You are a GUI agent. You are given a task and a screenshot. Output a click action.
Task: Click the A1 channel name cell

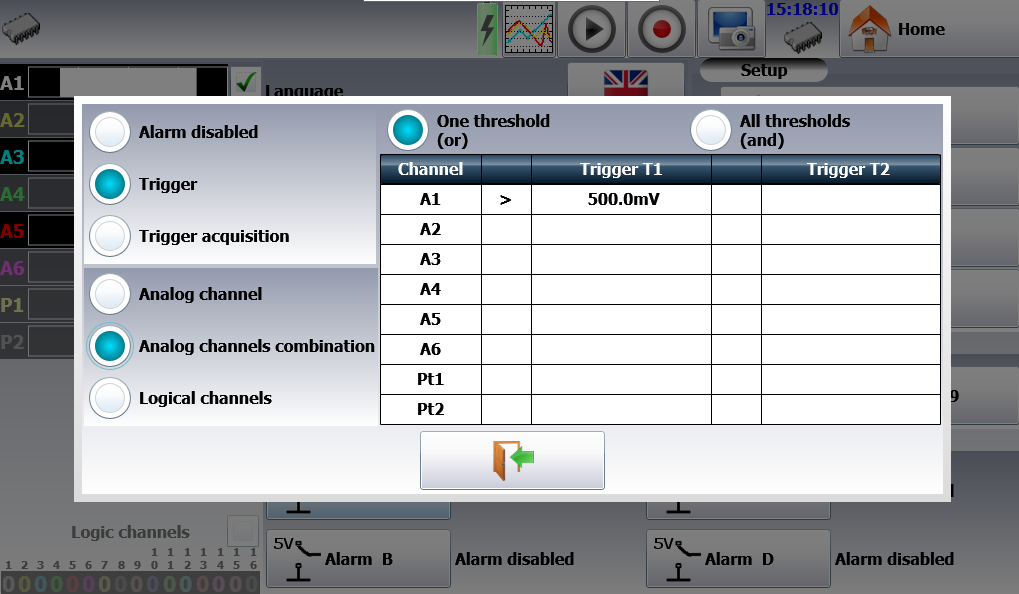click(x=431, y=200)
